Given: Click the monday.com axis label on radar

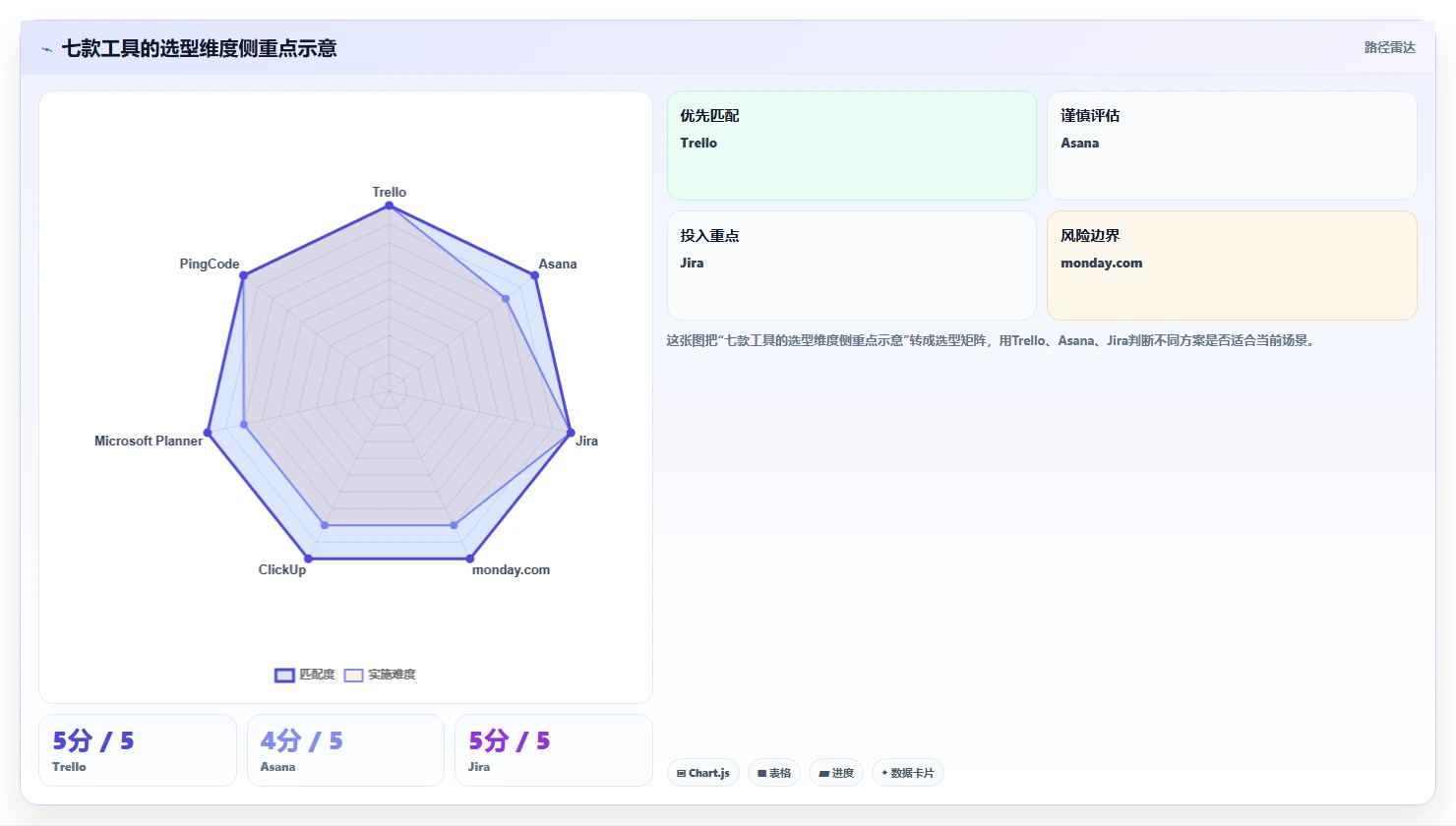Looking at the screenshot, I should (511, 569).
